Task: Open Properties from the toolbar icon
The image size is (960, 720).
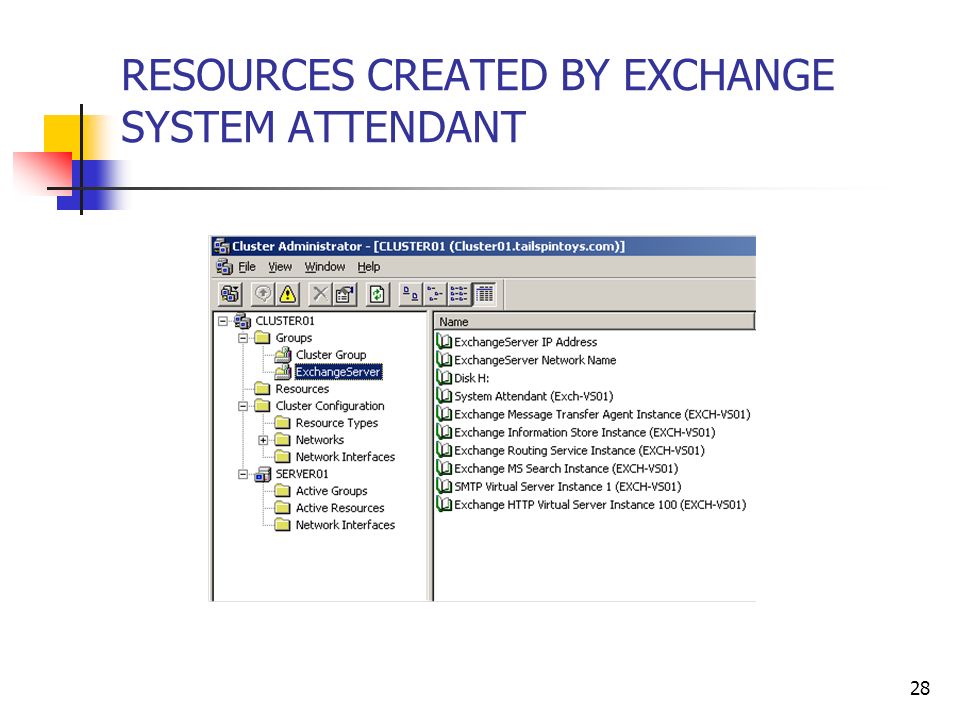Action: pyautogui.click(x=345, y=294)
